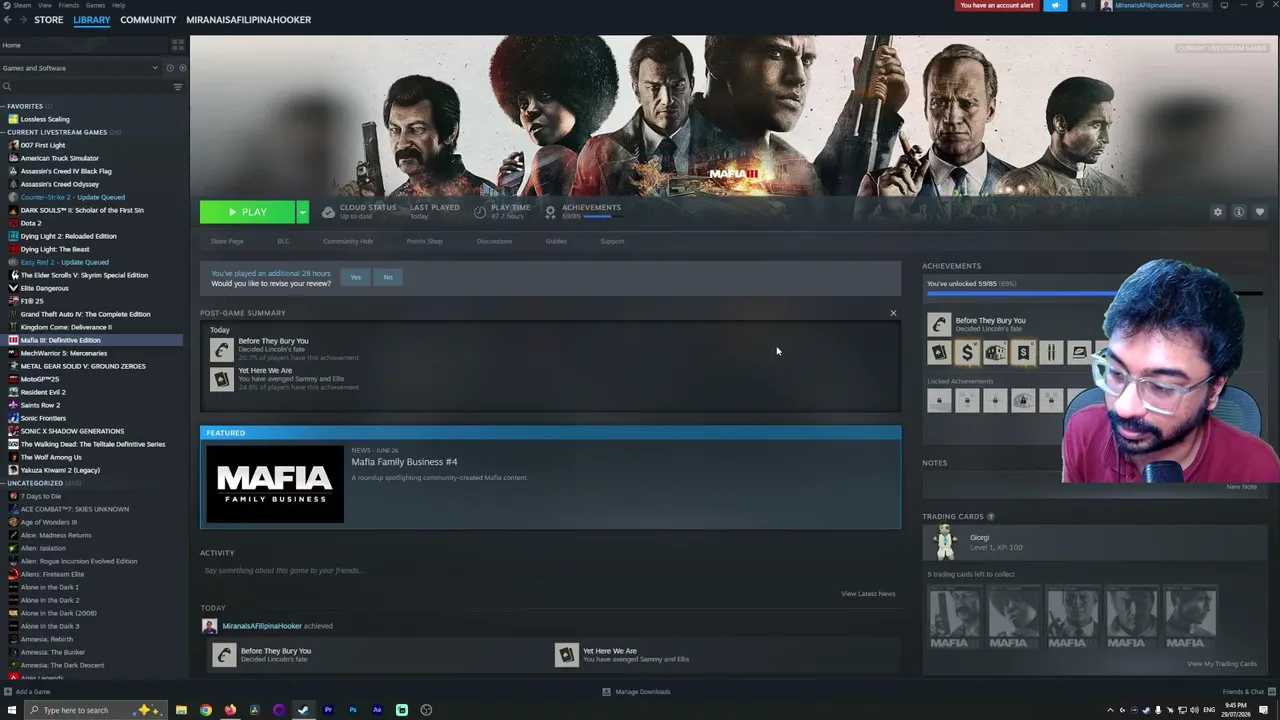
Task: Open Premiere Pro from the taskbar
Action: coord(328,710)
